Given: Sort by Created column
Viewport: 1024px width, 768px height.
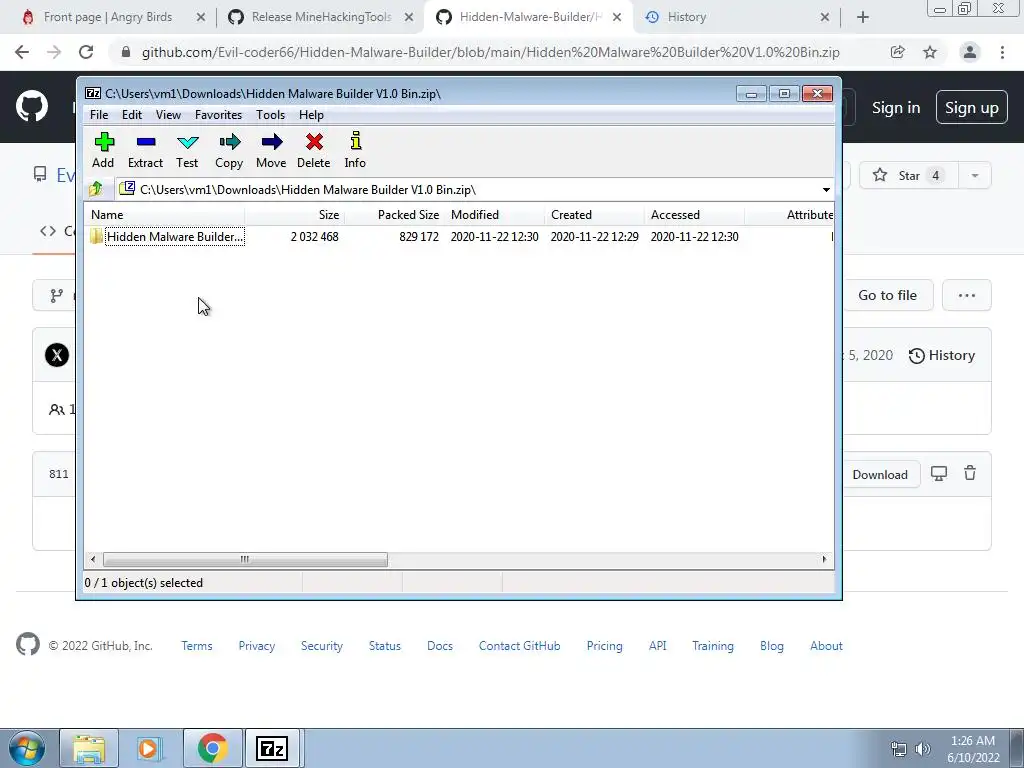Looking at the screenshot, I should (x=595, y=215).
